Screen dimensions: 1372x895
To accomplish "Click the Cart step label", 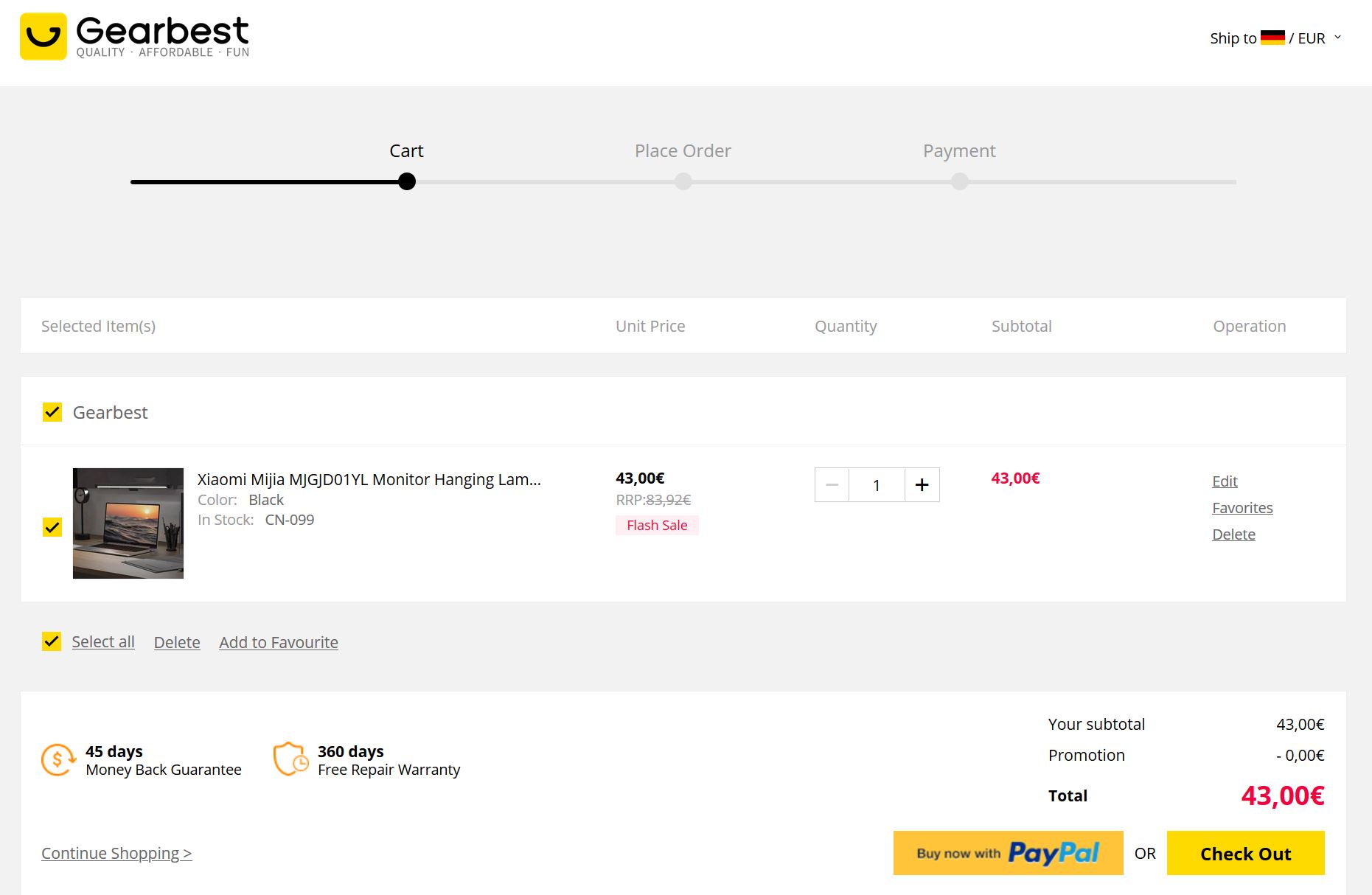I will coord(406,150).
